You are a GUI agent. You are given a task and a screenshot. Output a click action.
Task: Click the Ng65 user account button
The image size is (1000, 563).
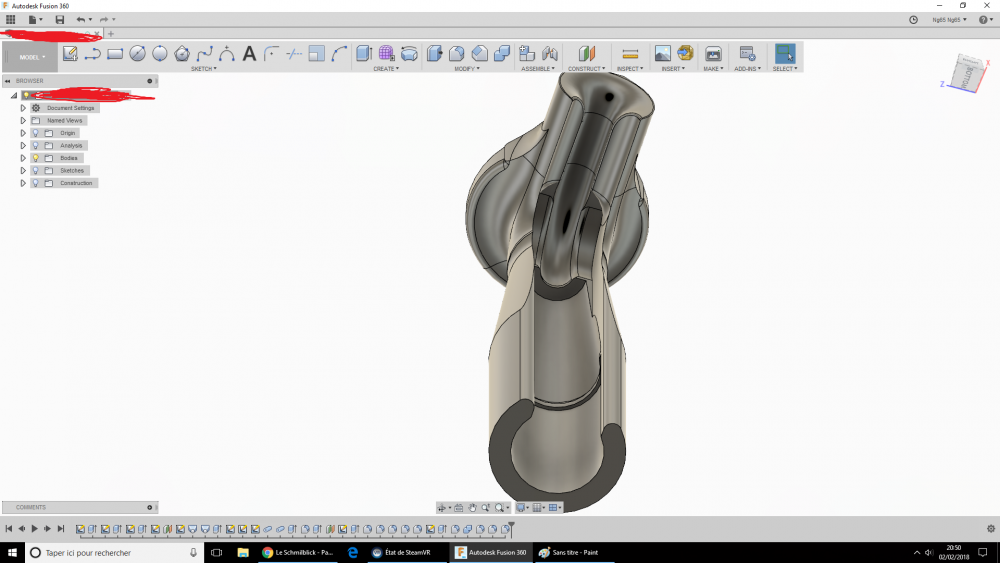point(945,20)
